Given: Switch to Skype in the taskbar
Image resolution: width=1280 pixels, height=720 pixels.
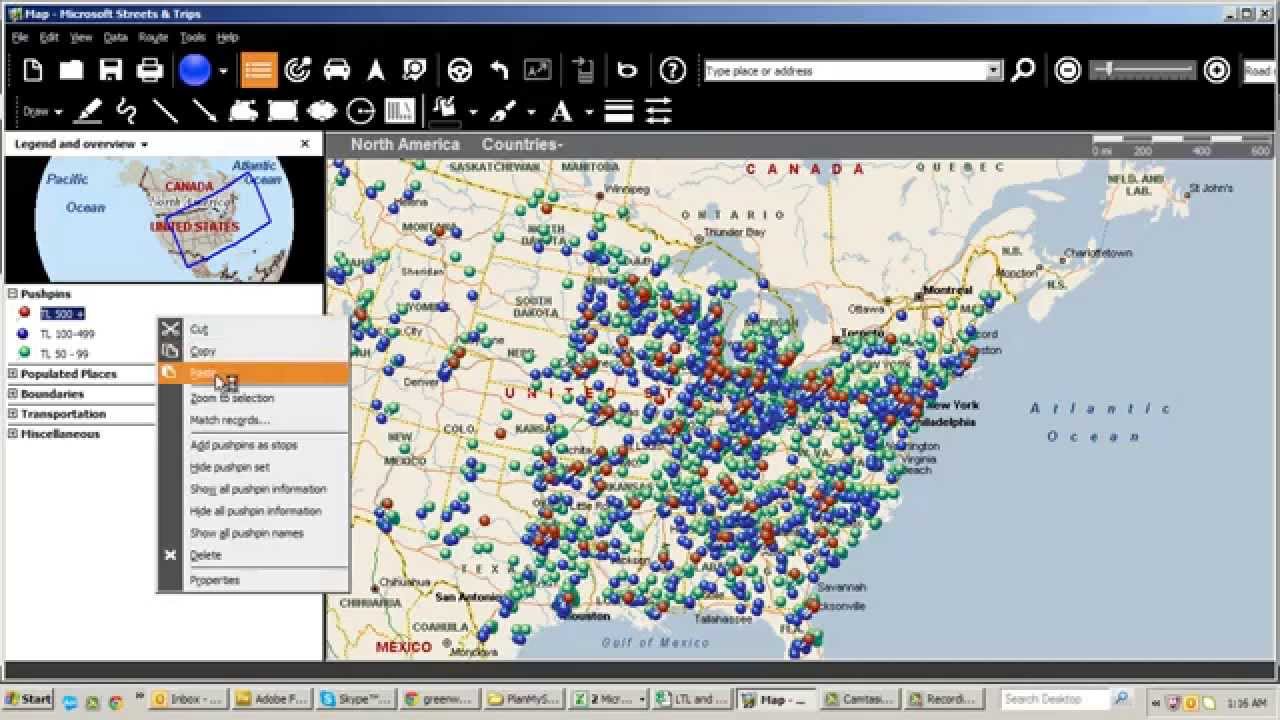Looking at the screenshot, I should [x=356, y=699].
